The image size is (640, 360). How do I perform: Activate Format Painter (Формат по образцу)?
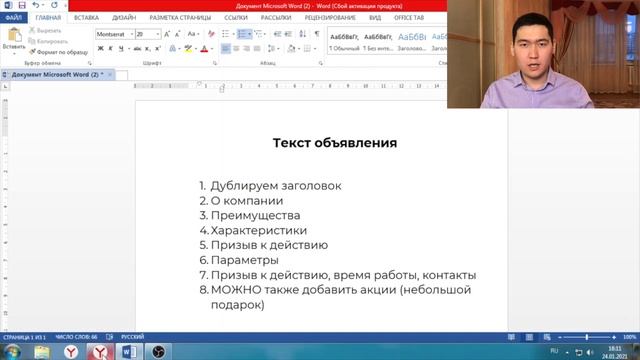tap(58, 52)
